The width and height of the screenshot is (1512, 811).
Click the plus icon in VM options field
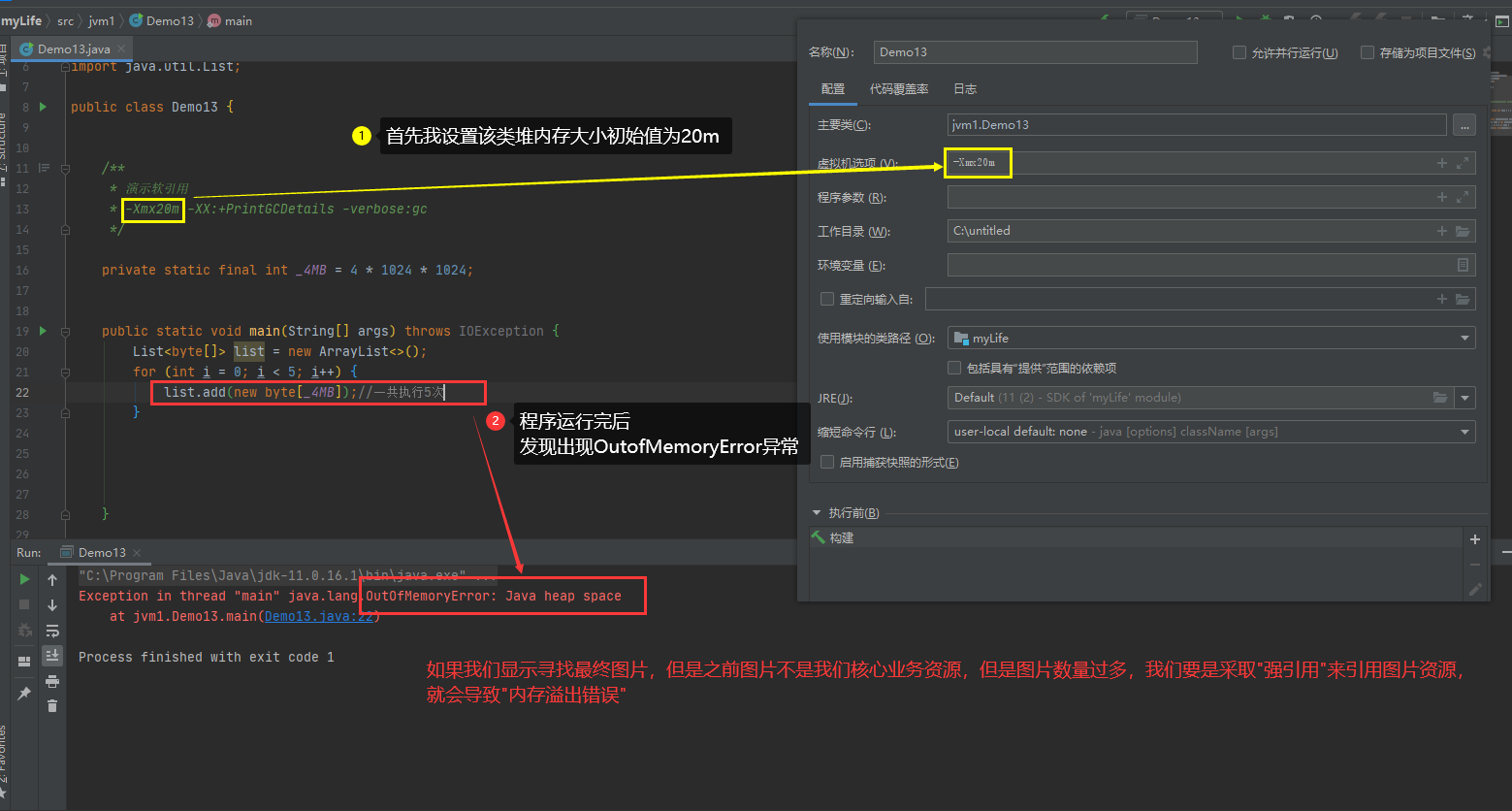(x=1442, y=163)
